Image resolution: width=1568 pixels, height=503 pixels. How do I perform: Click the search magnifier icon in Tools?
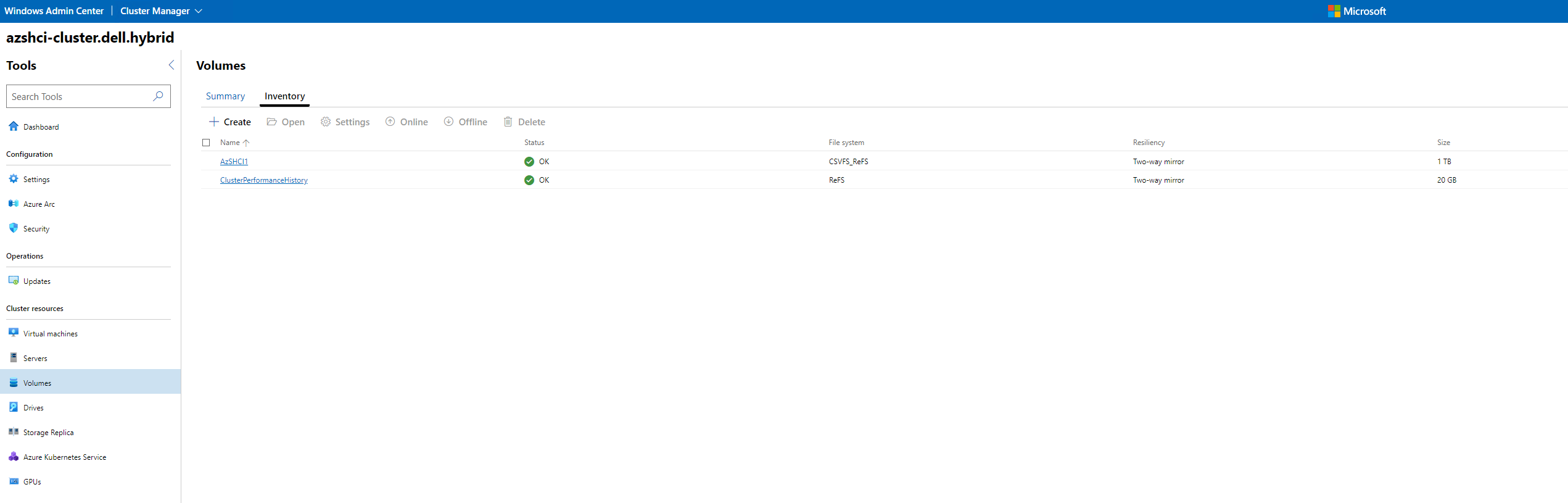click(158, 96)
